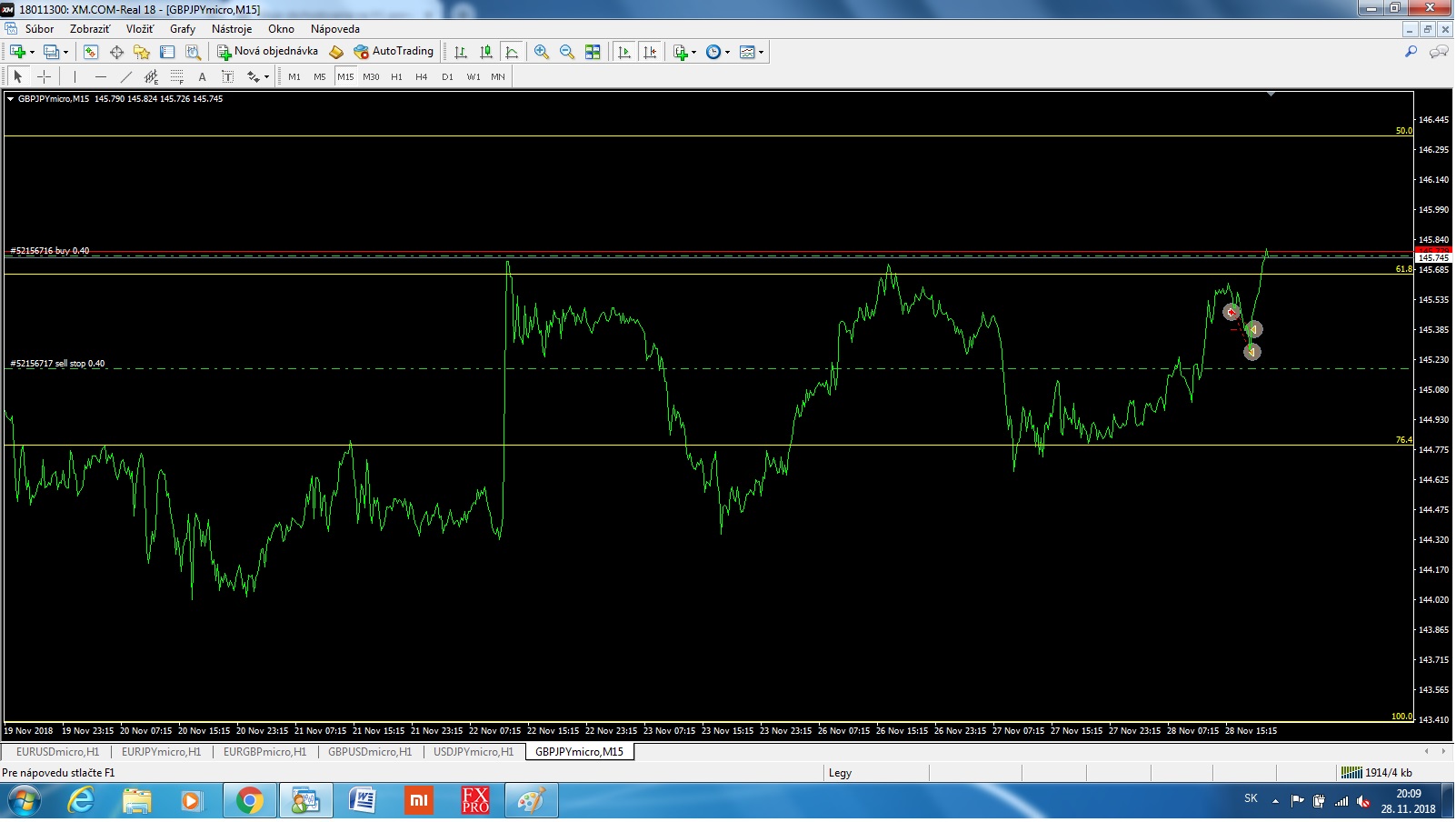This screenshot has width=1456, height=822.
Task: Select the horizontal line drawing tool
Action: pyautogui.click(x=101, y=77)
